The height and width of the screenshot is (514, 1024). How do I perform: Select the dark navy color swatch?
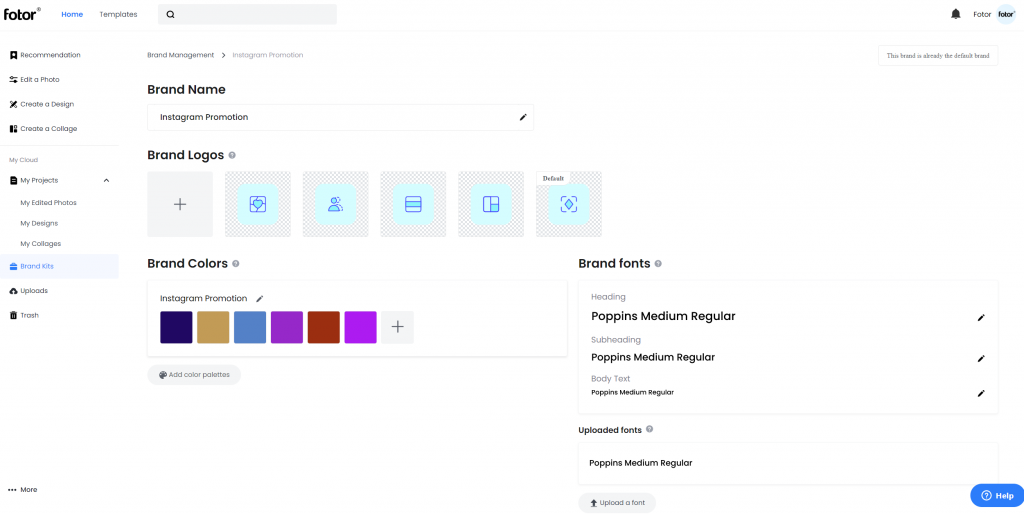[176, 327]
